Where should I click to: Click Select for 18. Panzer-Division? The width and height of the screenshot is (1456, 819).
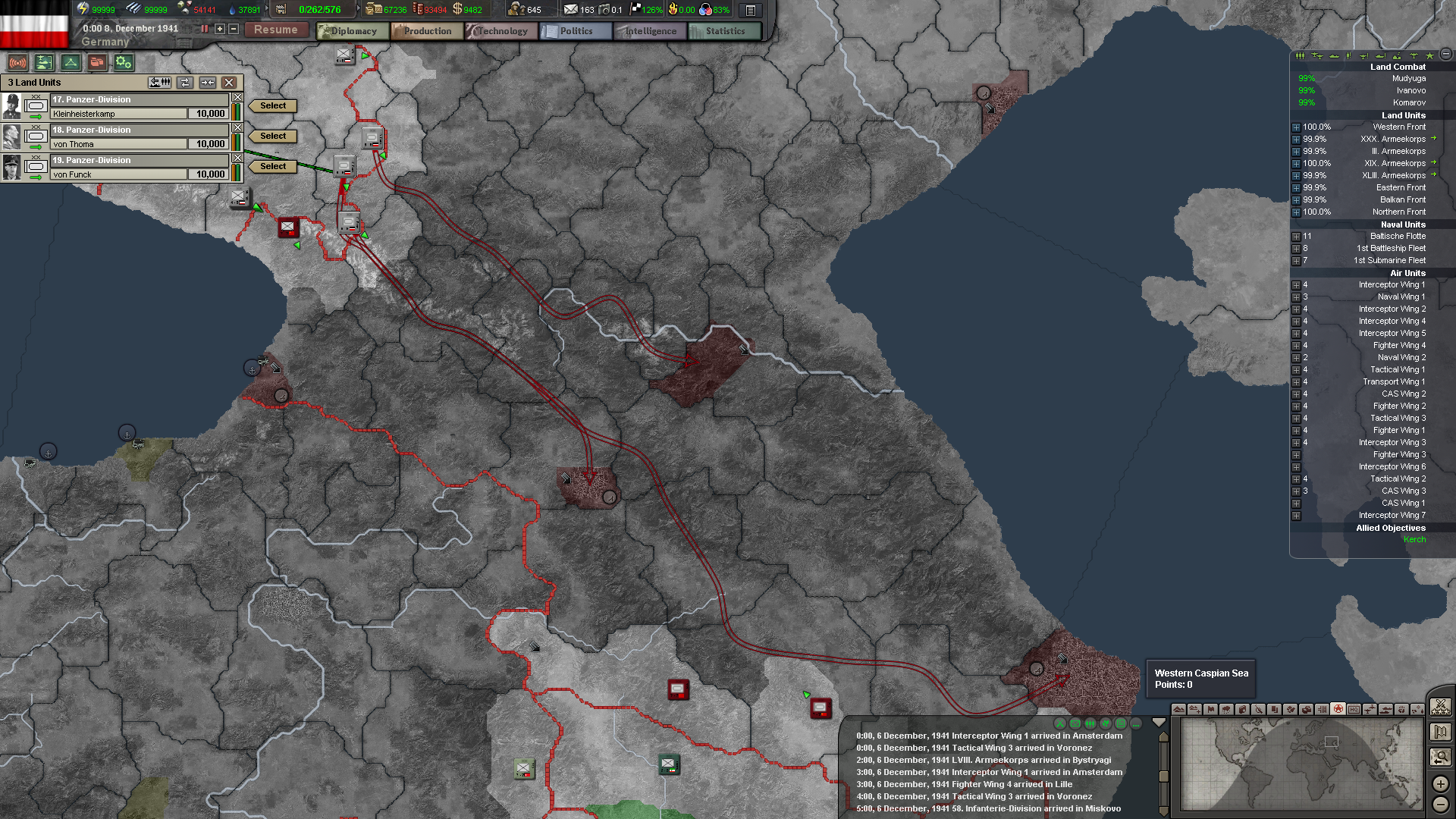click(273, 136)
